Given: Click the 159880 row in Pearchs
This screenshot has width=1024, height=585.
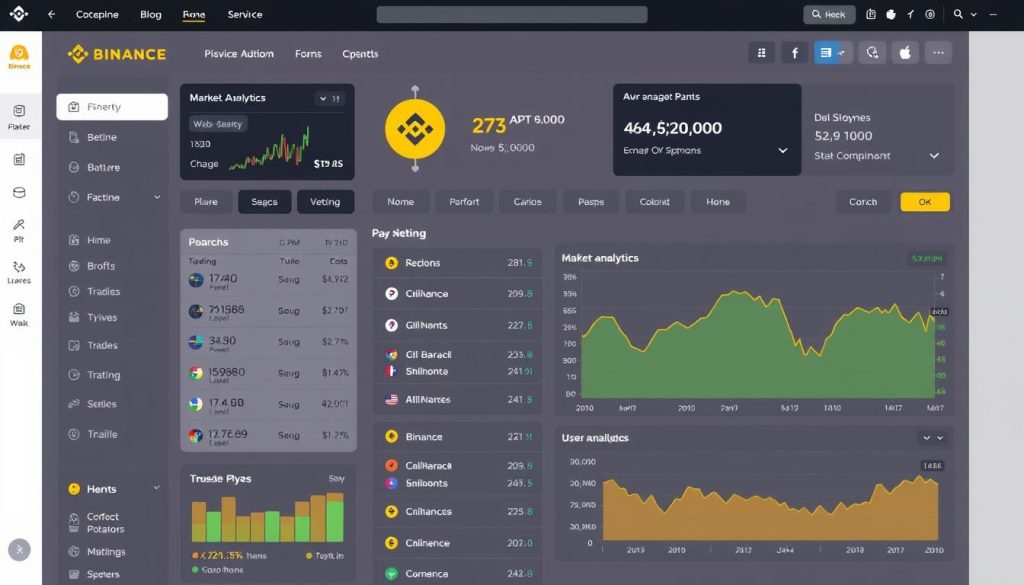Looking at the screenshot, I should click(x=268, y=373).
